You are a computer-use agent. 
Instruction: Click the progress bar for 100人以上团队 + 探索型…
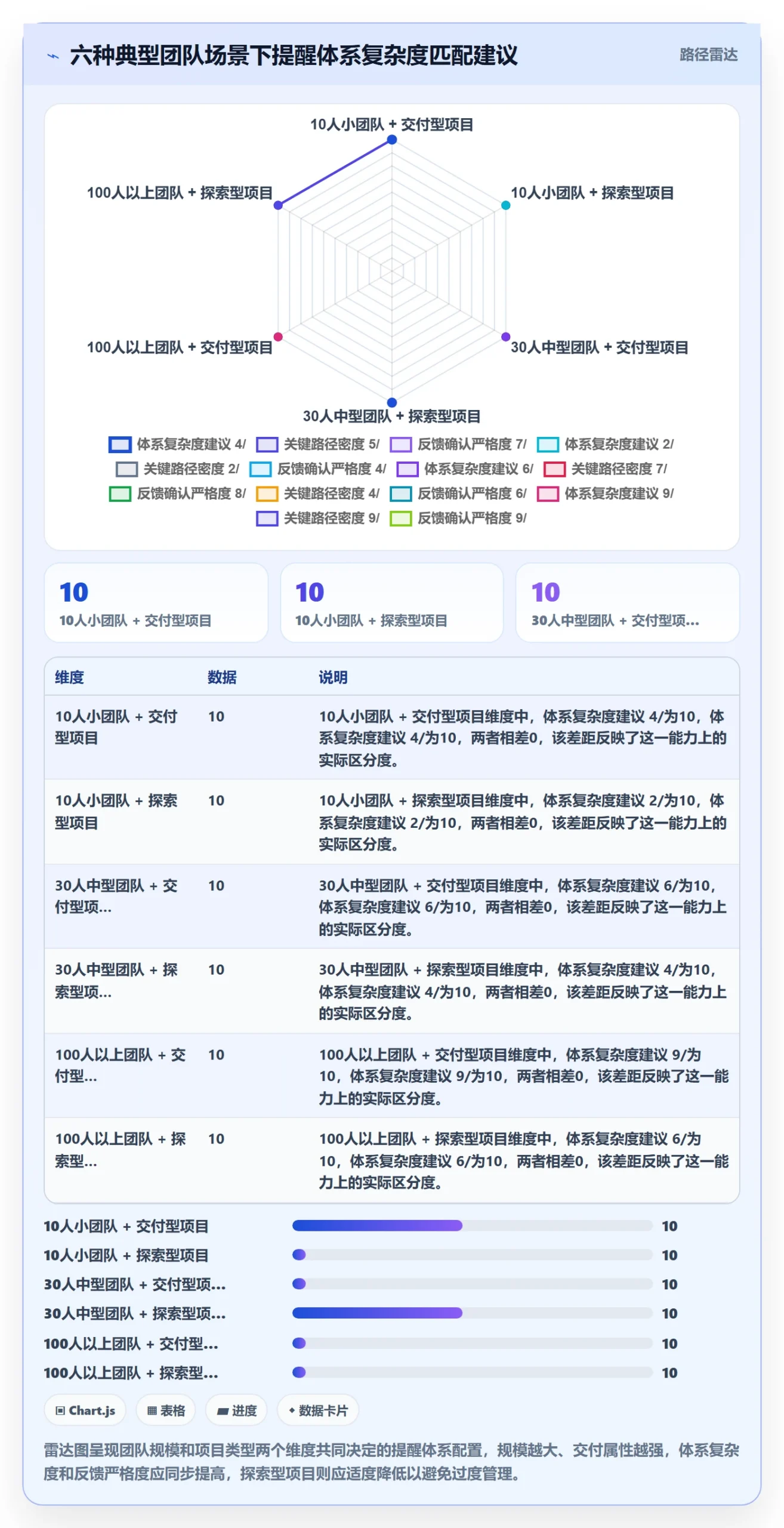[473, 1372]
